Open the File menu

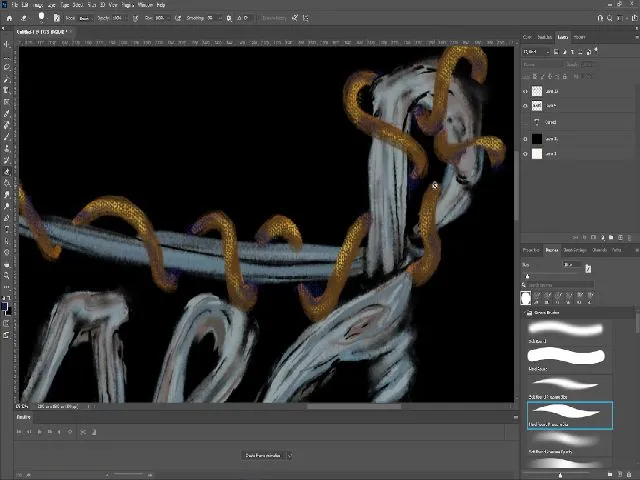15,5
